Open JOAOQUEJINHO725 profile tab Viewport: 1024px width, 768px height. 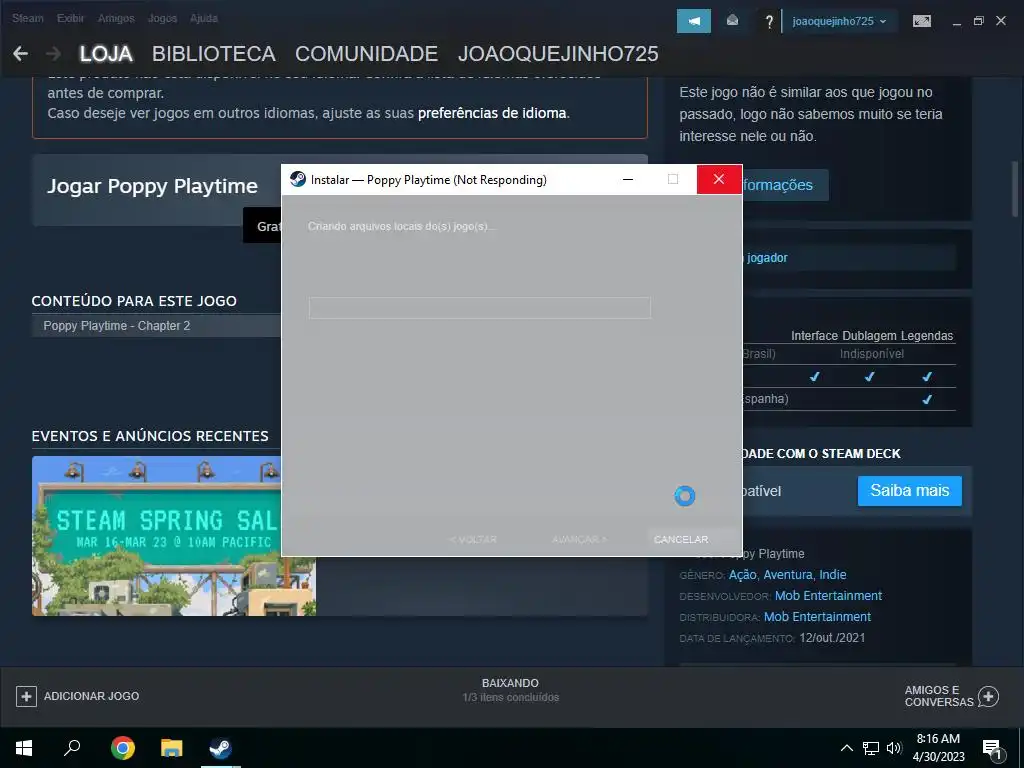point(558,54)
